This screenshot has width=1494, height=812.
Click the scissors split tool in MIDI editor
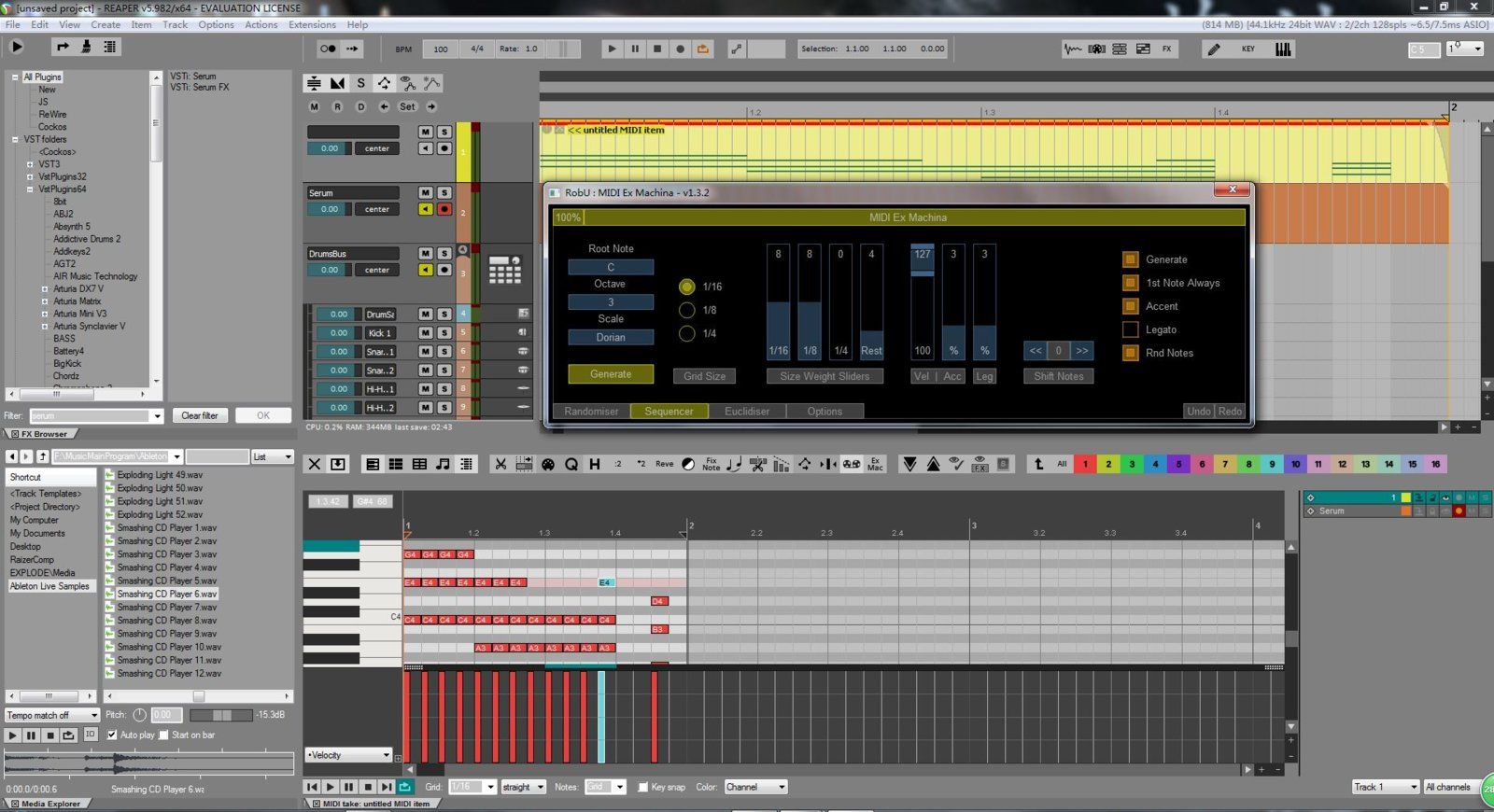(x=500, y=464)
